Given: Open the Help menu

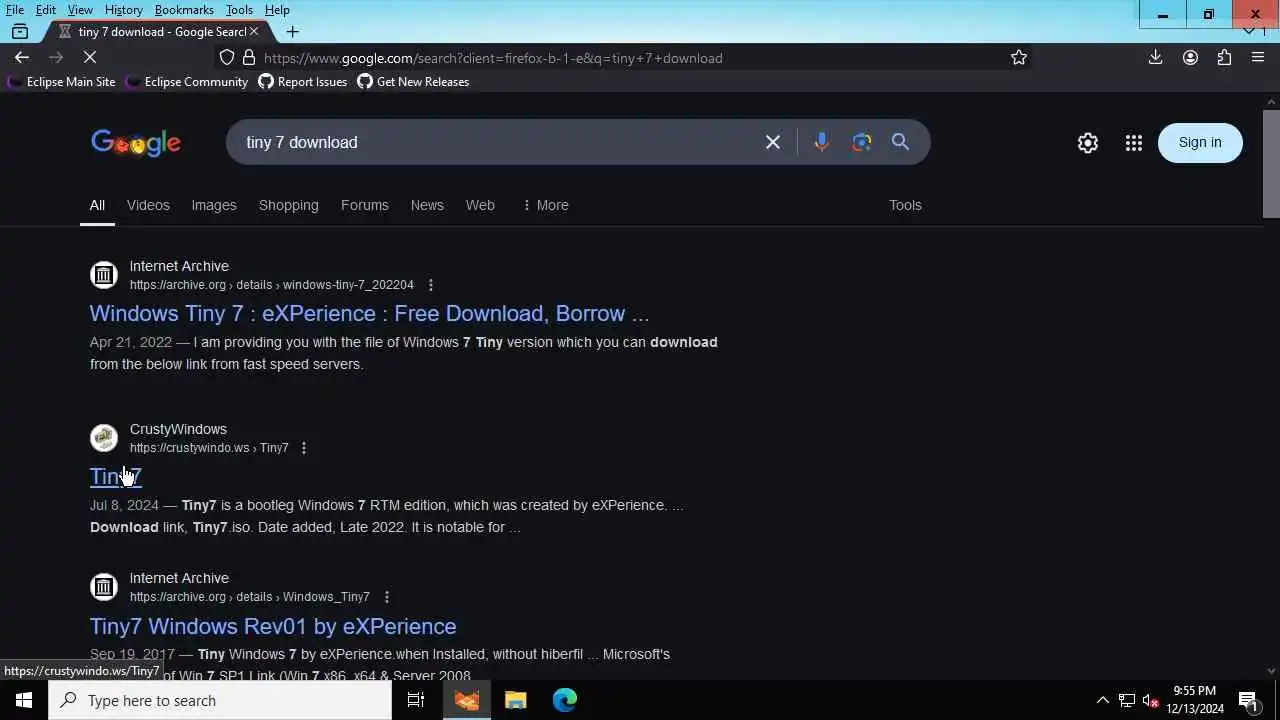Looking at the screenshot, I should 277,10.
